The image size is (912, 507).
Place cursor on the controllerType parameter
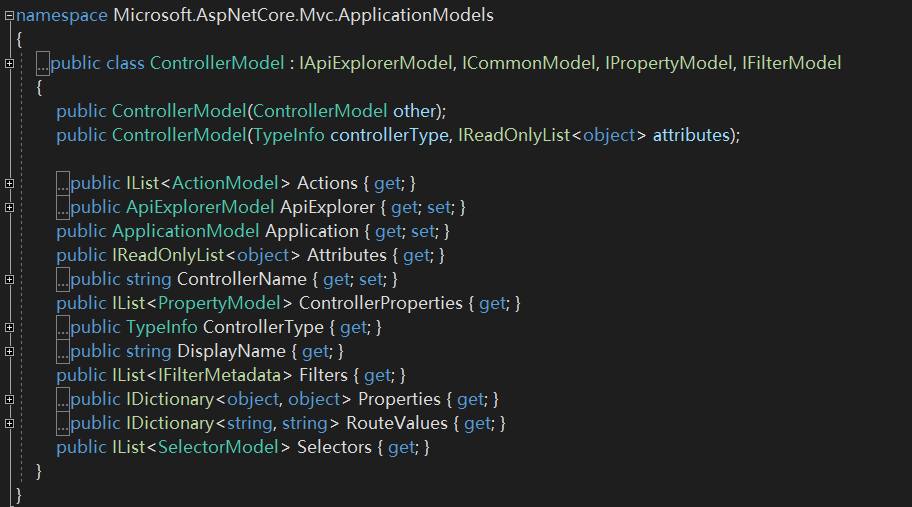[x=389, y=135]
